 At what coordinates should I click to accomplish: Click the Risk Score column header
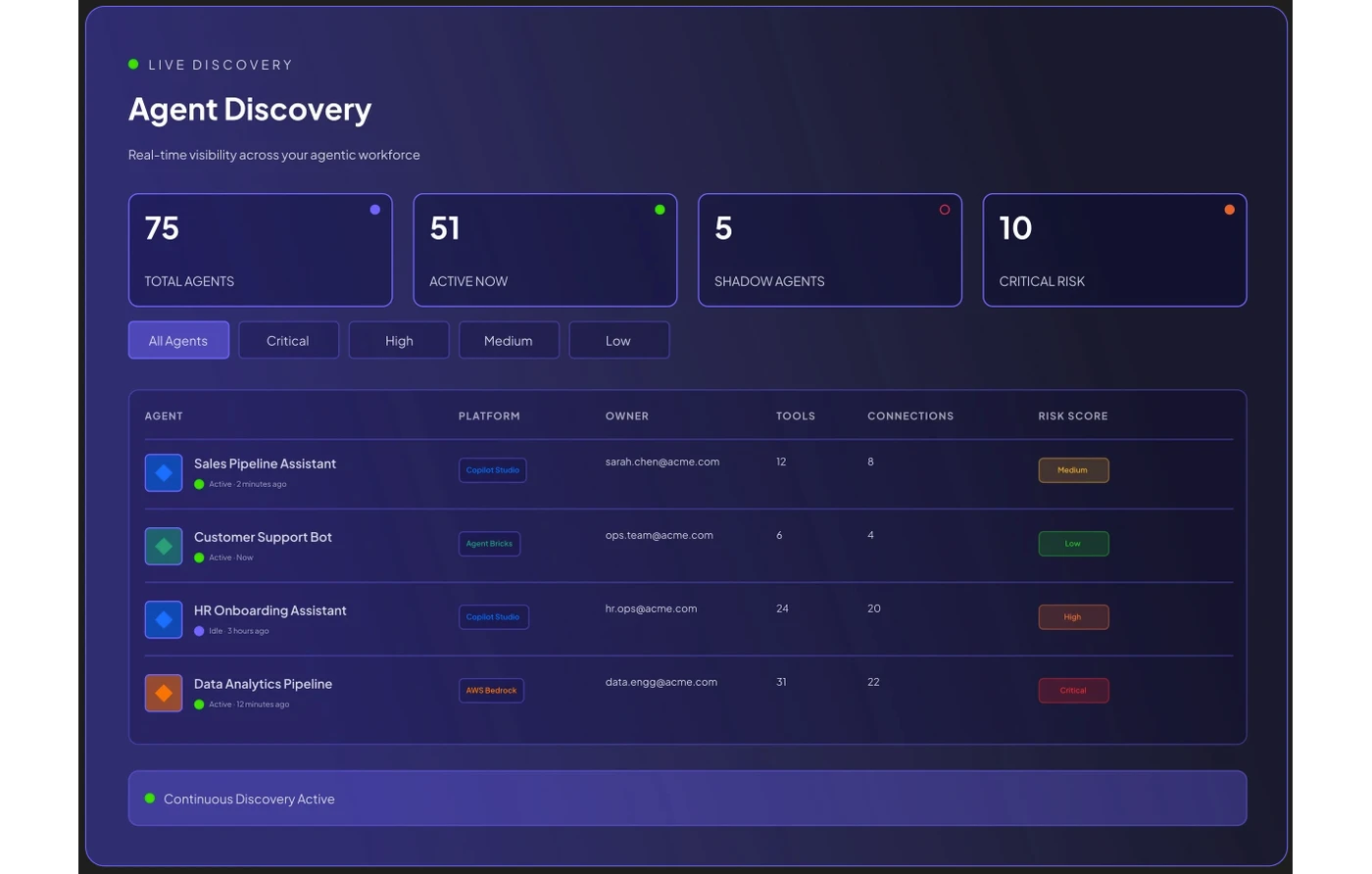[x=1073, y=415]
